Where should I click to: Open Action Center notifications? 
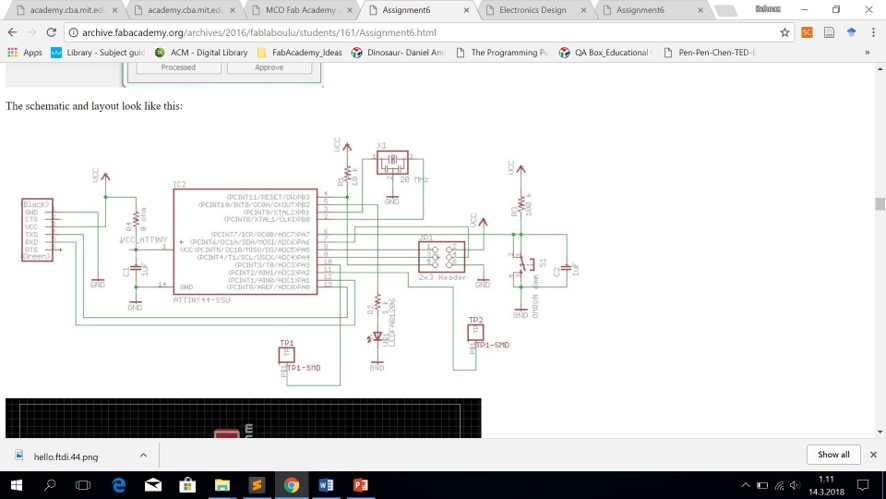862,485
